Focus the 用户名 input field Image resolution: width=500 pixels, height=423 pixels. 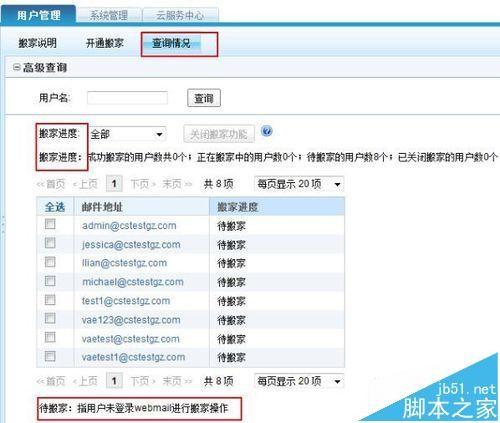(x=127, y=98)
